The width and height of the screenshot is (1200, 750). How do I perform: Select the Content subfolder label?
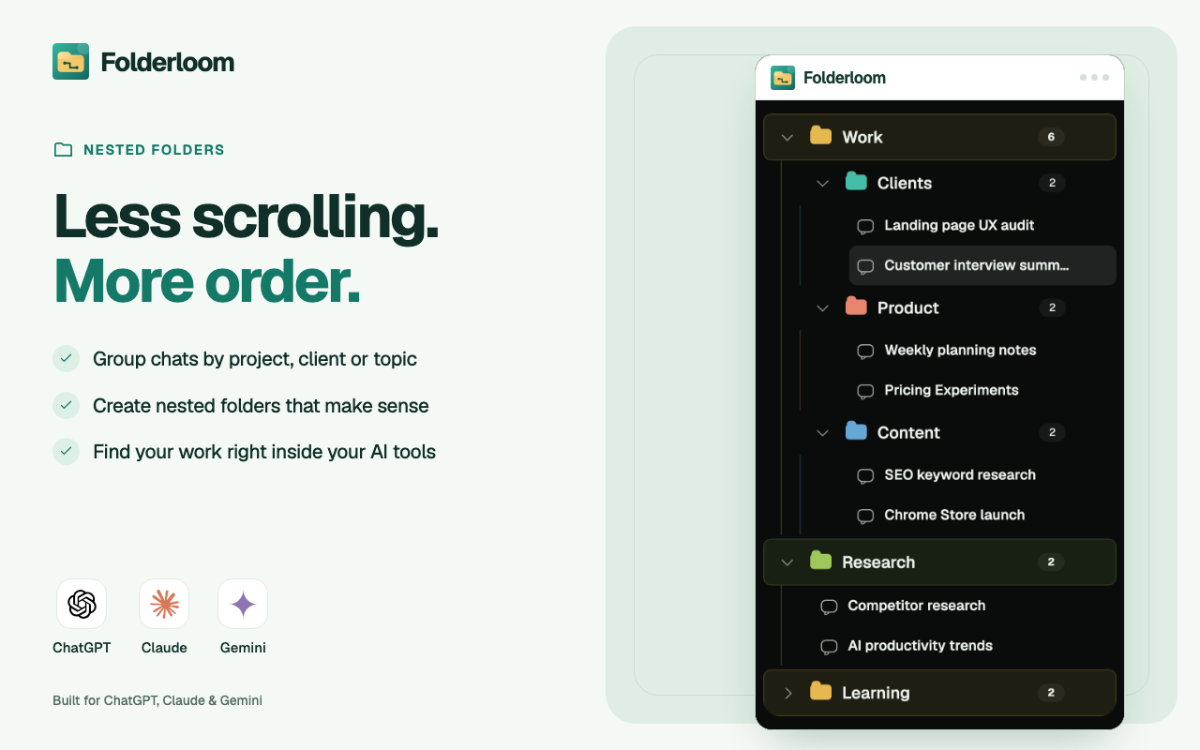pyautogui.click(x=908, y=433)
